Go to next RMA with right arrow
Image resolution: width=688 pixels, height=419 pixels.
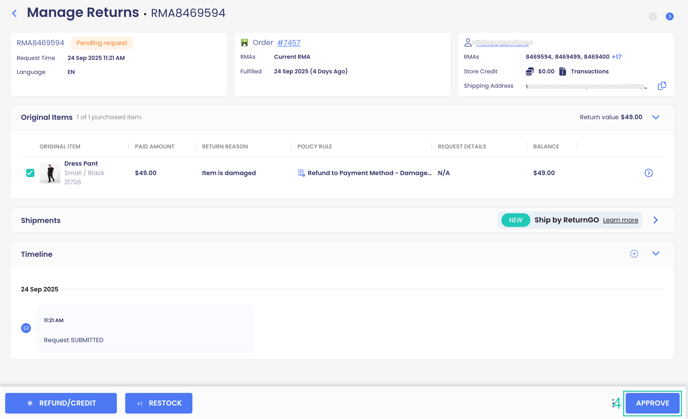670,16
